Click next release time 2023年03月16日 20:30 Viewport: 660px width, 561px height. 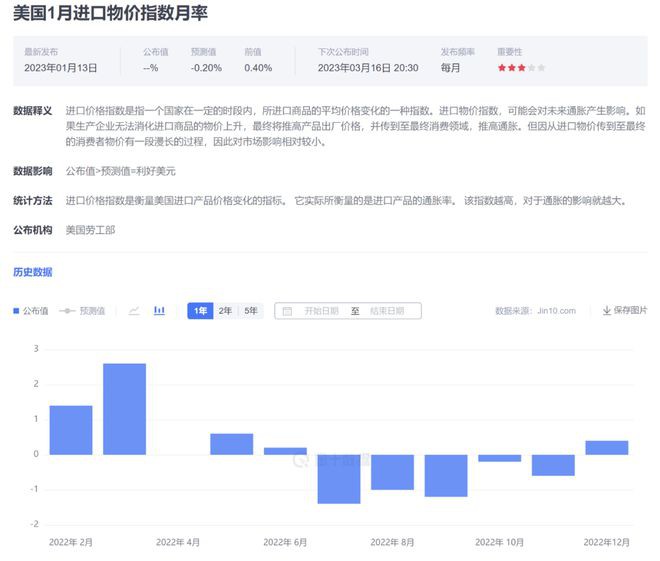click(x=368, y=68)
